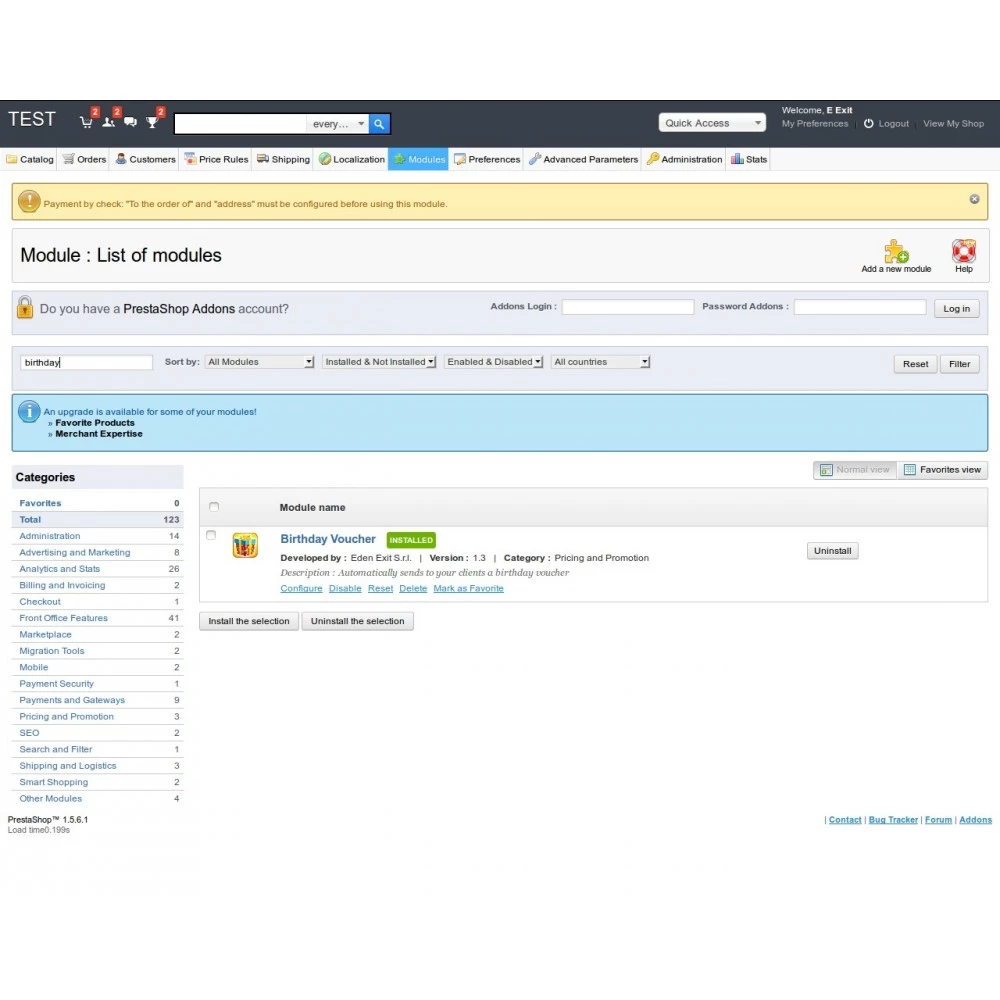Toggle the select-all checkbox in table header
The image size is (1000, 1000).
click(x=213, y=507)
